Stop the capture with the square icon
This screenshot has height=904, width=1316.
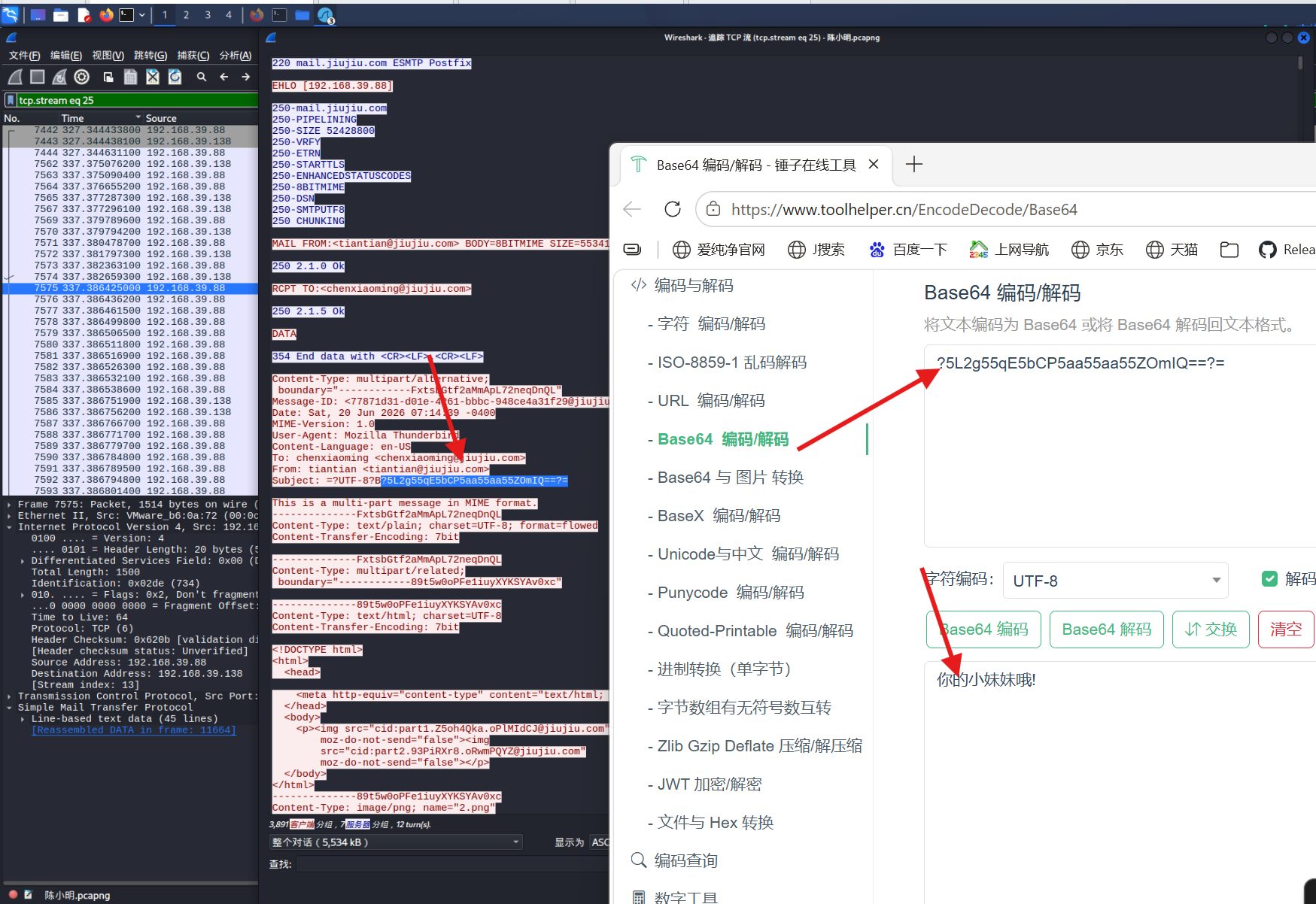coord(37,77)
